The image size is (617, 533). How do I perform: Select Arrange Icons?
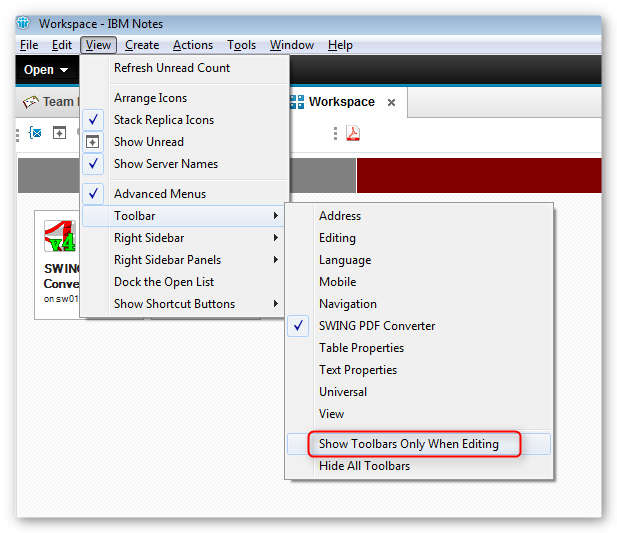184,98
